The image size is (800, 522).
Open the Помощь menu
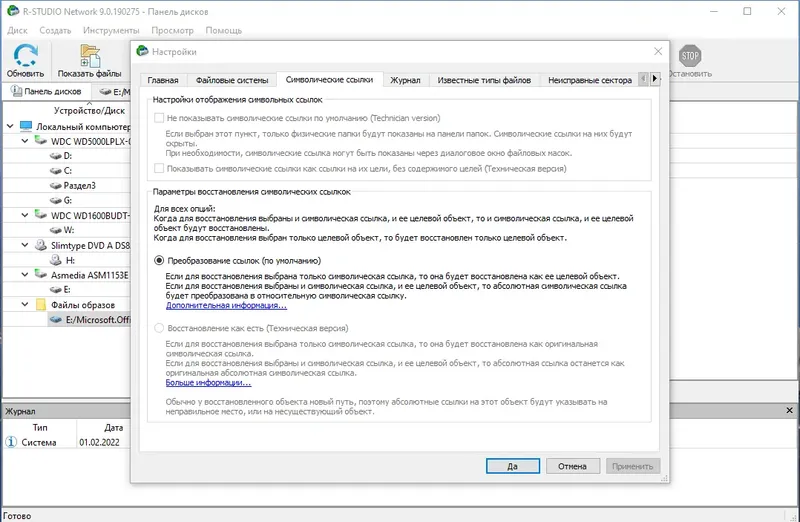(x=223, y=30)
